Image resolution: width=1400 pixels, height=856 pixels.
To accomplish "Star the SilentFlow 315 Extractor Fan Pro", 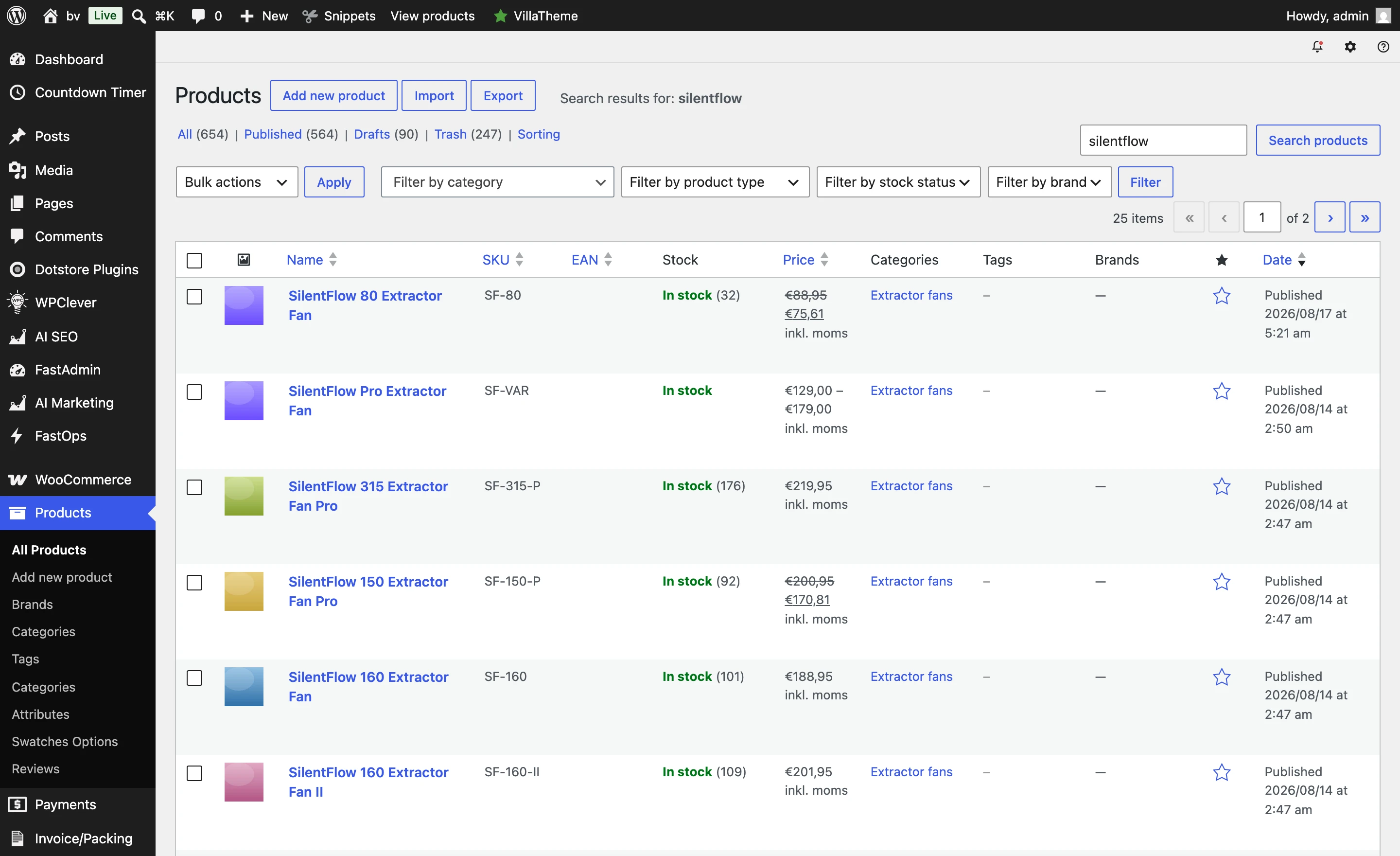I will 1221,486.
